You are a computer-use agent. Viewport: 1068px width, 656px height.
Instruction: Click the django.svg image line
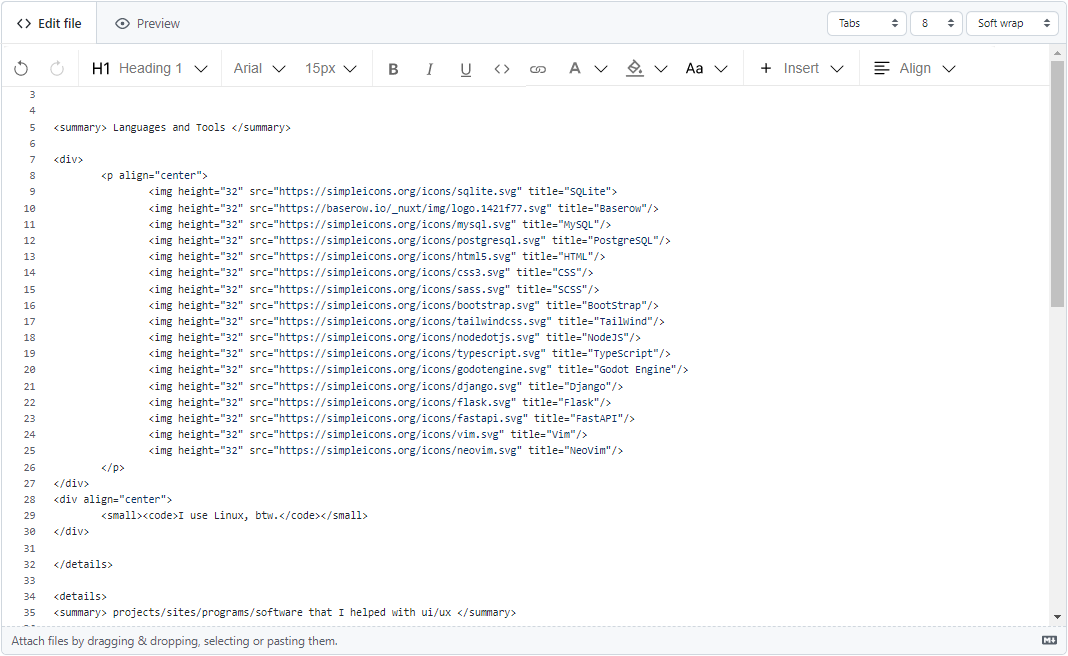386,386
